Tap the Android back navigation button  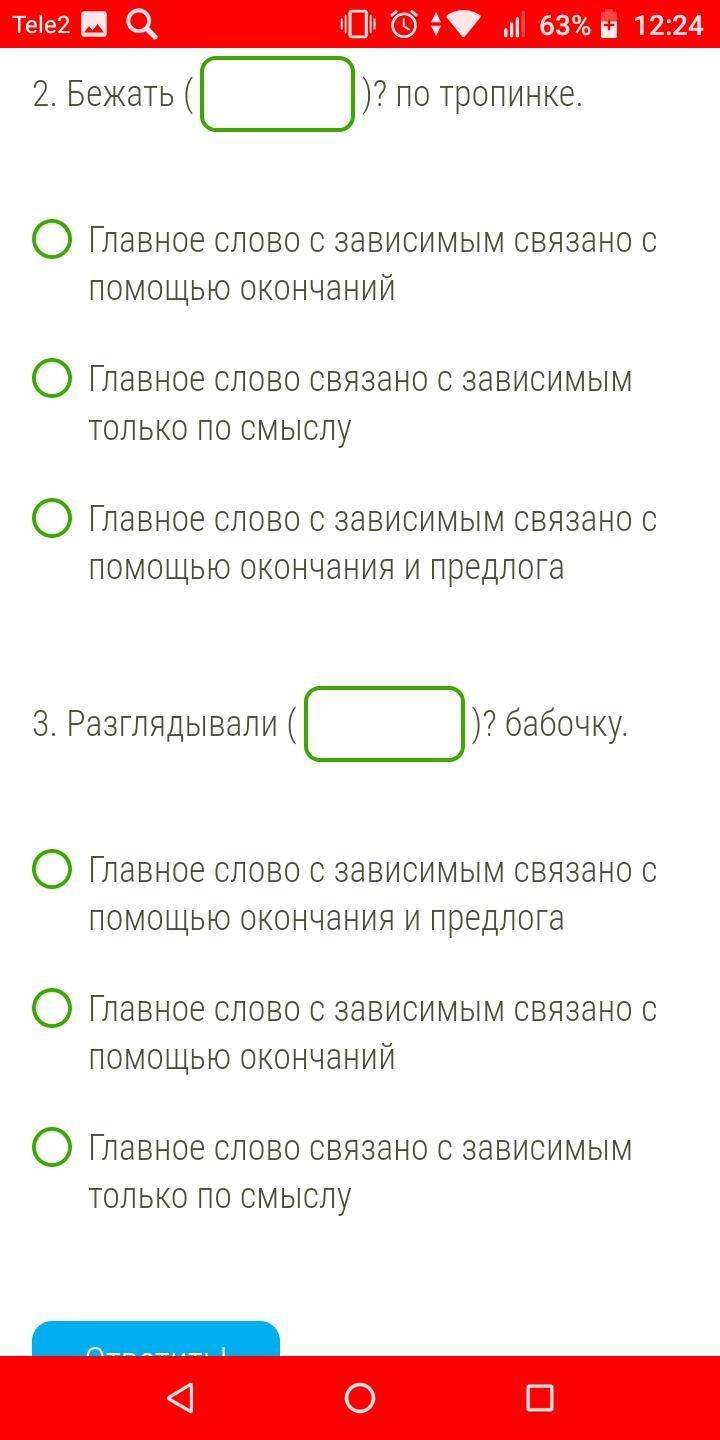coord(180,1397)
